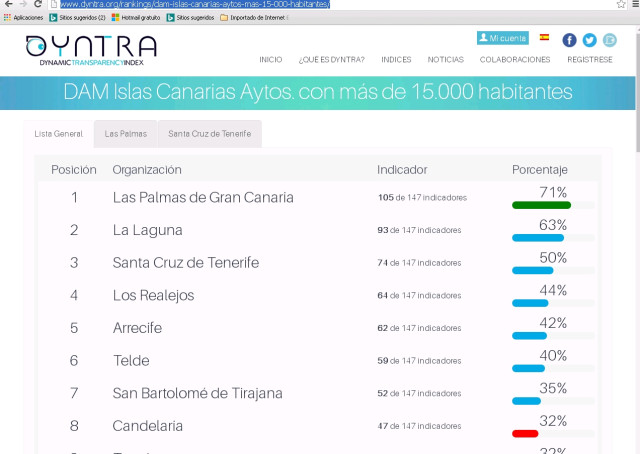Click the third round social icon
Screen dimensions: 640x454
(609, 40)
